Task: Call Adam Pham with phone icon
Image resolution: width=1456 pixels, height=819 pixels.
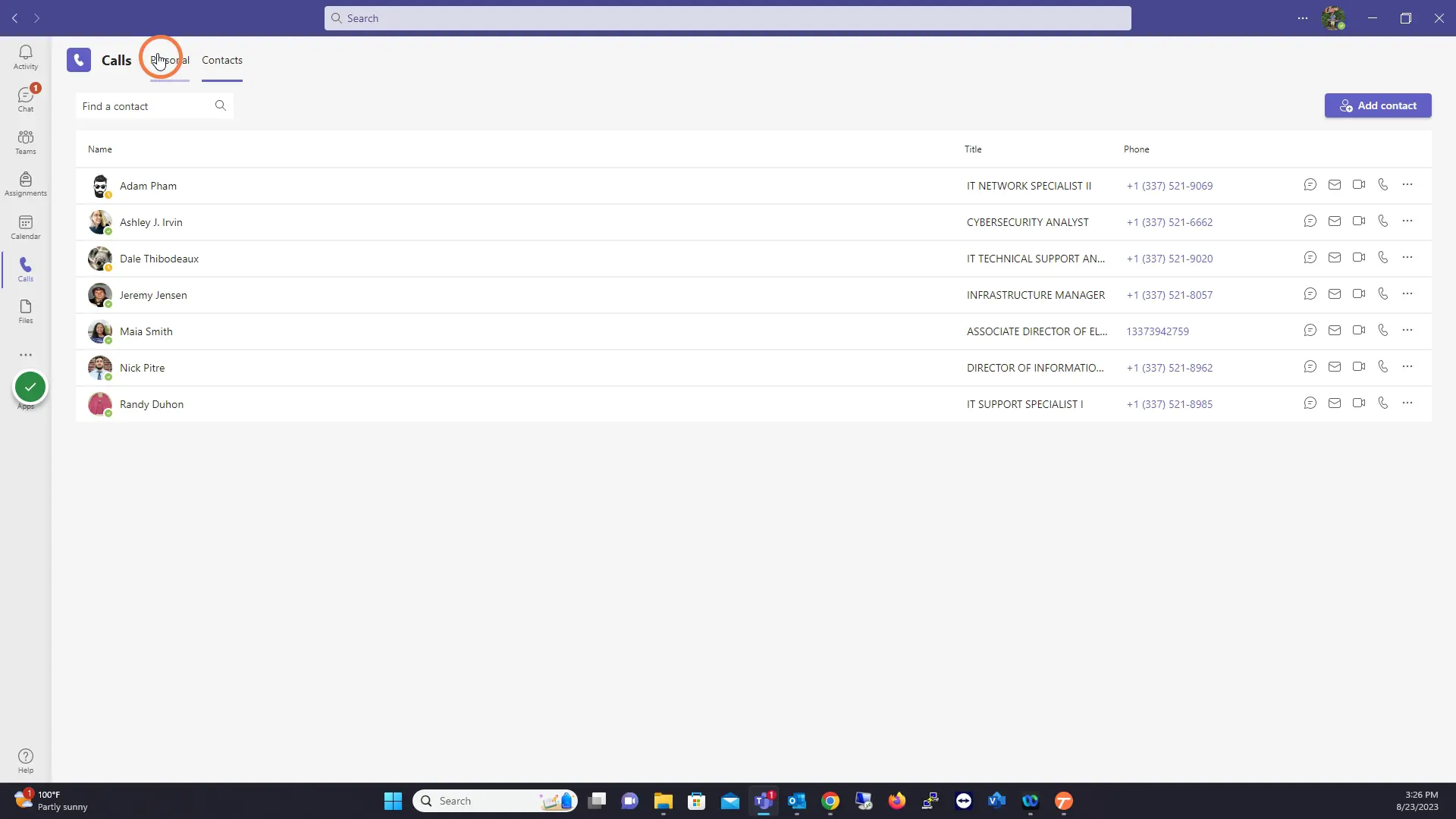Action: point(1382,185)
